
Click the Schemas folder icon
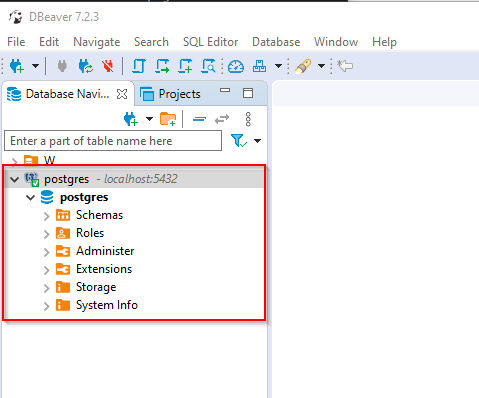63,215
